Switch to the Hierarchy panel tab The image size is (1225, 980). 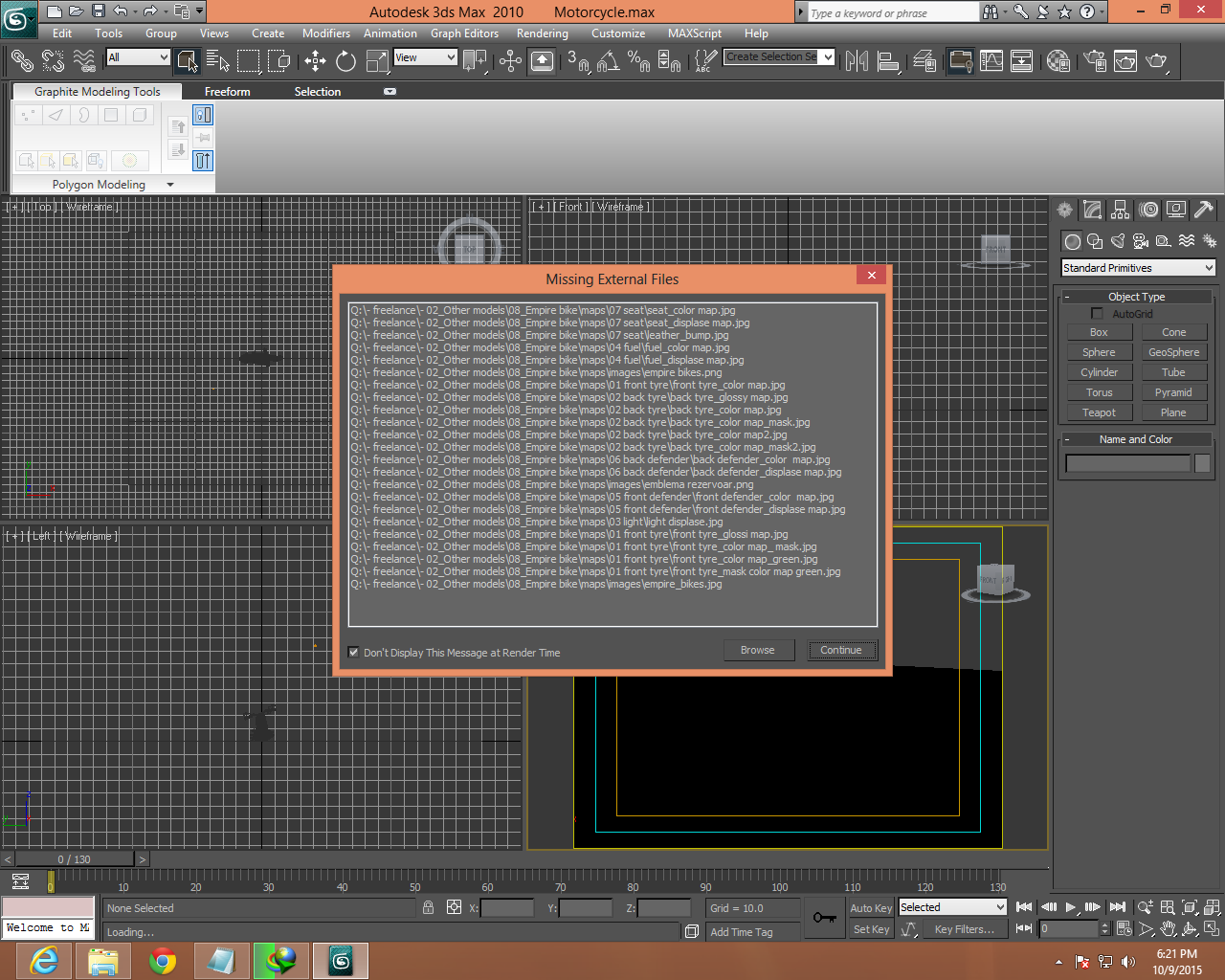1120,210
